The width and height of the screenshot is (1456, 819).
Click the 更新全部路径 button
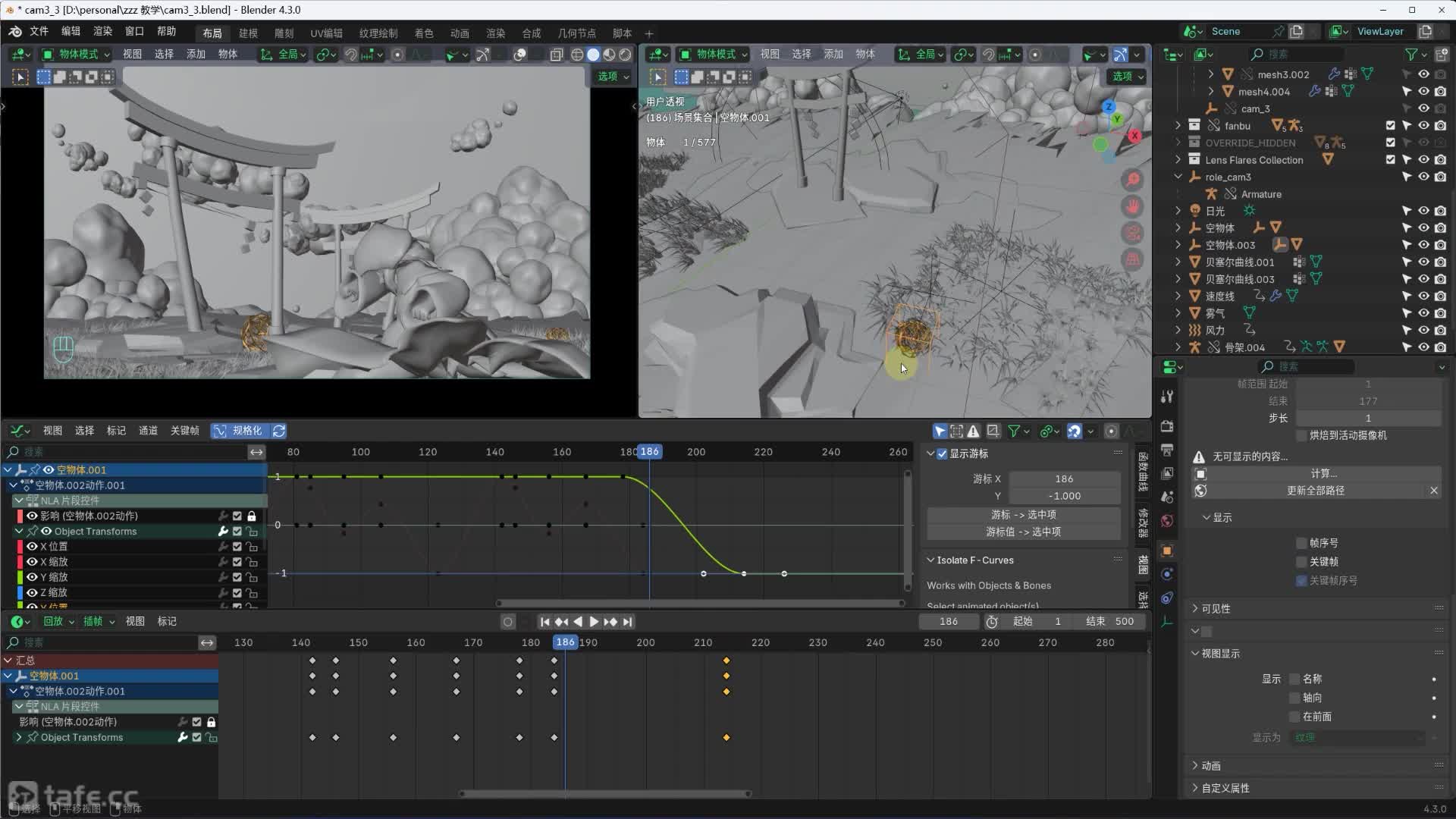pyautogui.click(x=1315, y=491)
